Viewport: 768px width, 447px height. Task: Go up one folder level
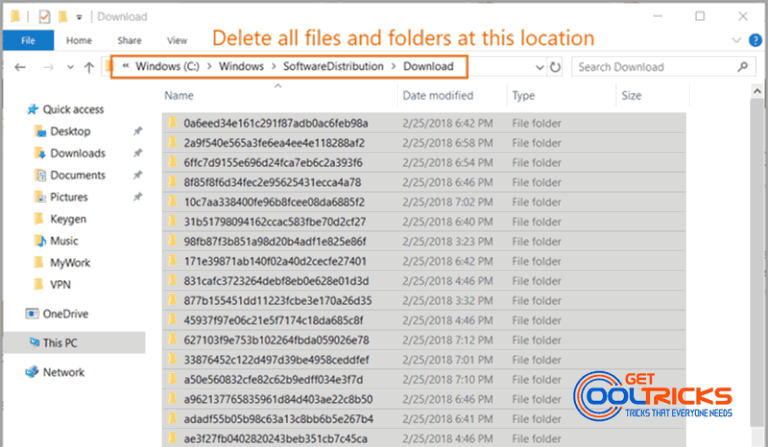[x=88, y=67]
